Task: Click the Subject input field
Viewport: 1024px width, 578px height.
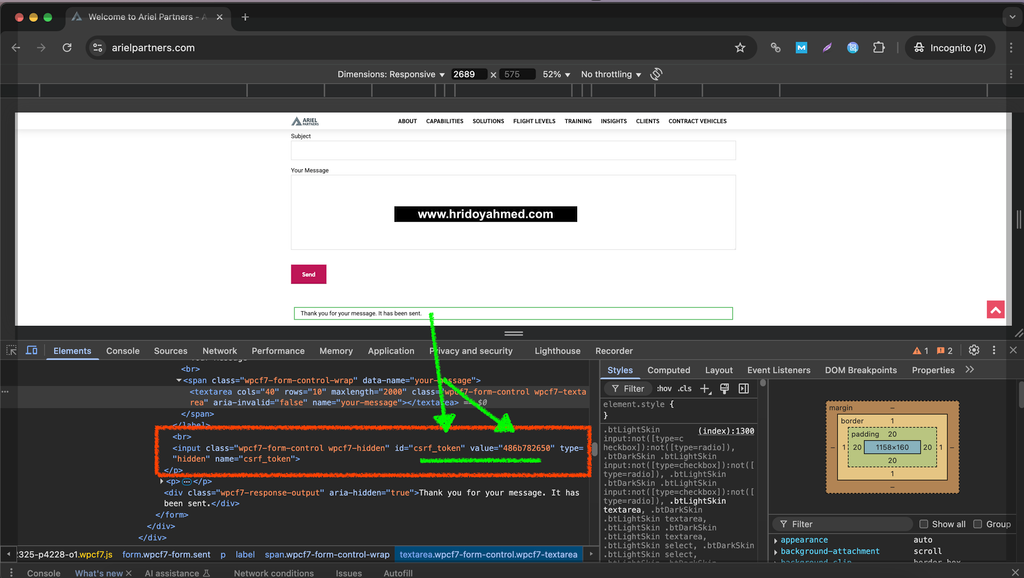Action: [x=513, y=150]
